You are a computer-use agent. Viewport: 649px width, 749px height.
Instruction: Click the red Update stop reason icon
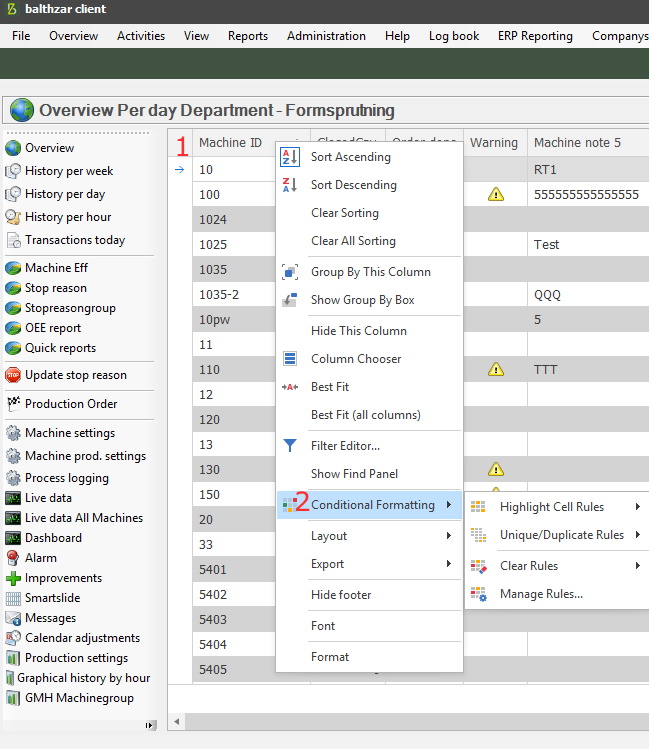tap(13, 375)
